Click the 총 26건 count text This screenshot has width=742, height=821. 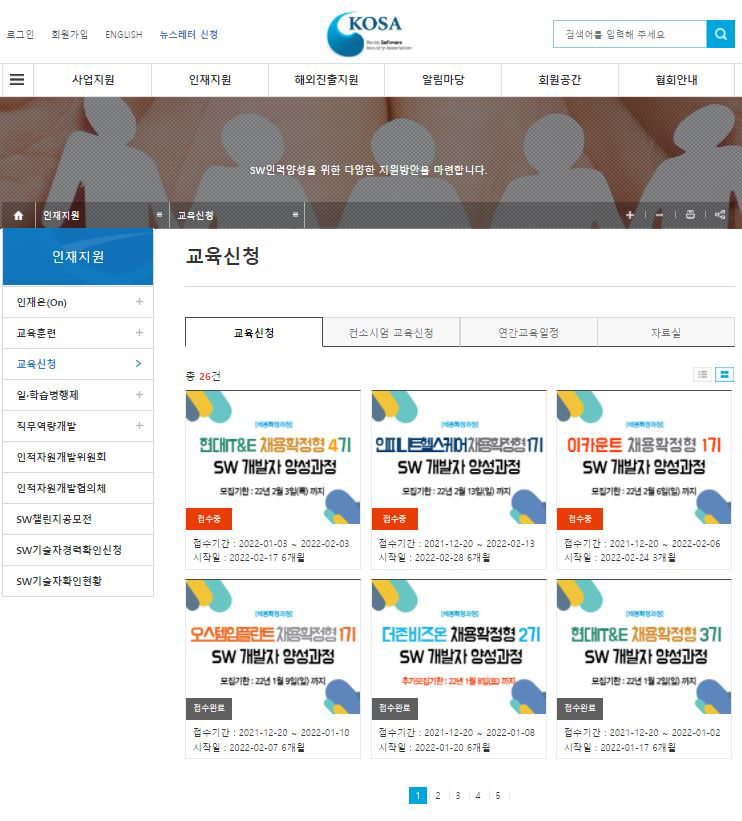203,376
